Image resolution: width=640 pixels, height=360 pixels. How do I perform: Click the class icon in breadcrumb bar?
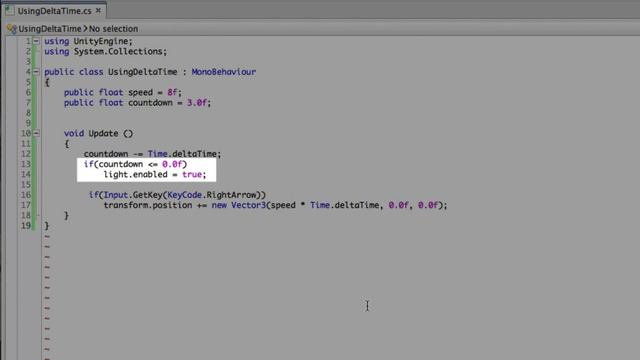[x=12, y=29]
